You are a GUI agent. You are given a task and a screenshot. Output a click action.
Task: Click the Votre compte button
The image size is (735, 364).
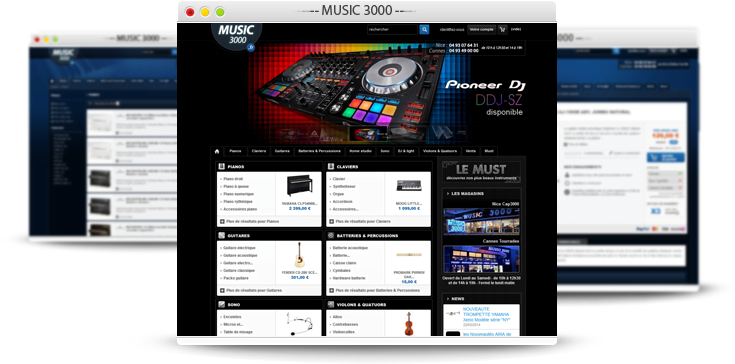pyautogui.click(x=481, y=30)
